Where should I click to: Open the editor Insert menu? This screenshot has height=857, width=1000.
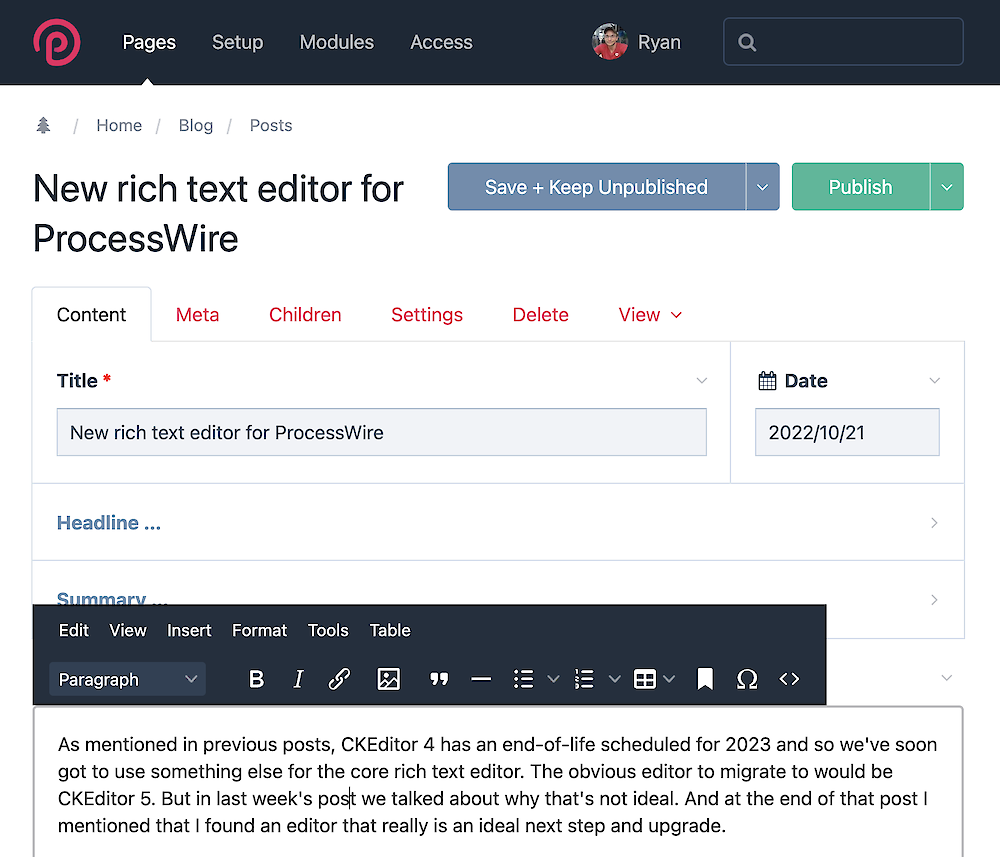pos(189,630)
